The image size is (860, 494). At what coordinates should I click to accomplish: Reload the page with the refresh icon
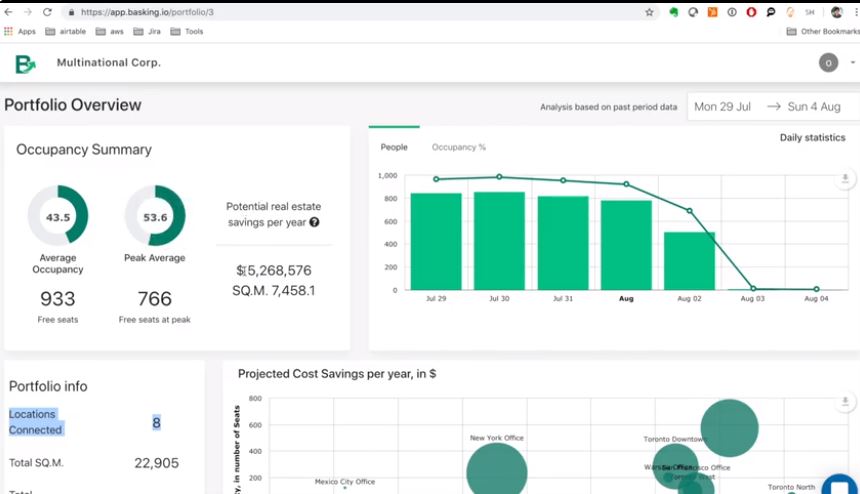click(47, 12)
